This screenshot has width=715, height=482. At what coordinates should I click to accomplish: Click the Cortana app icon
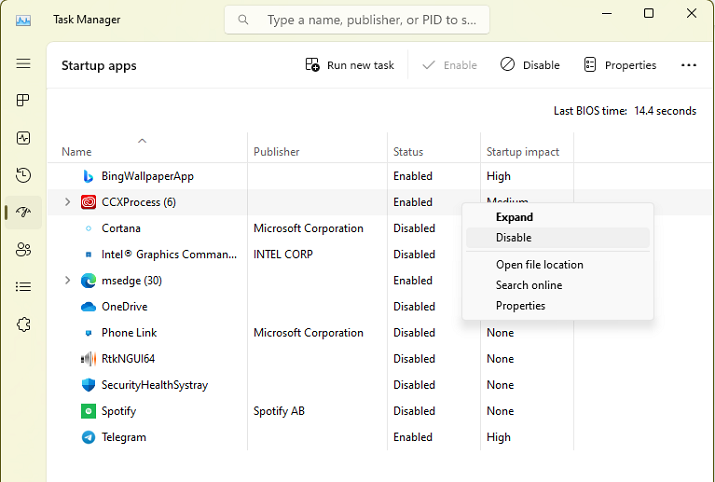pyautogui.click(x=88, y=228)
